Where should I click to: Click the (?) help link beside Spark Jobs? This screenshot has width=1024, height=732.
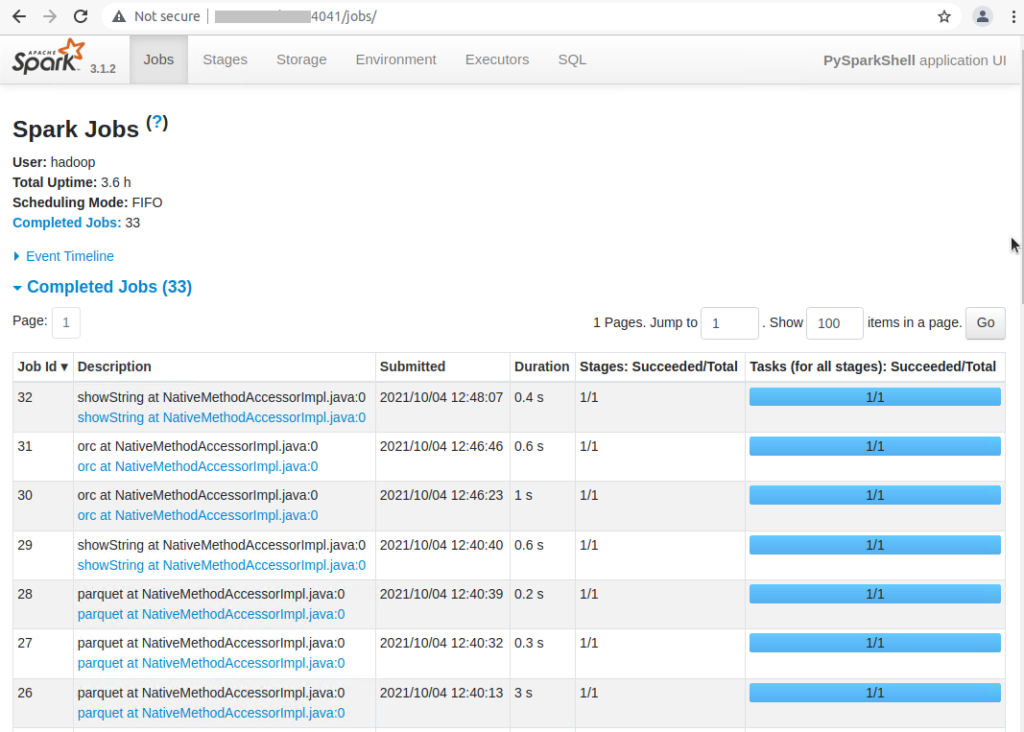(x=157, y=123)
